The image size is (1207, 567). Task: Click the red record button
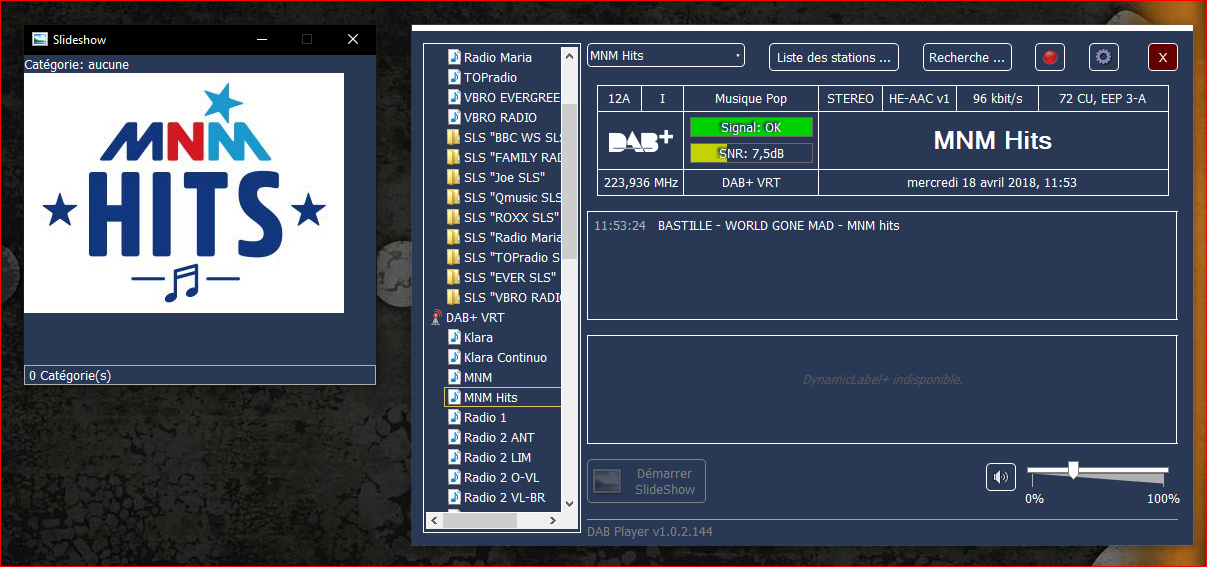pos(1050,57)
